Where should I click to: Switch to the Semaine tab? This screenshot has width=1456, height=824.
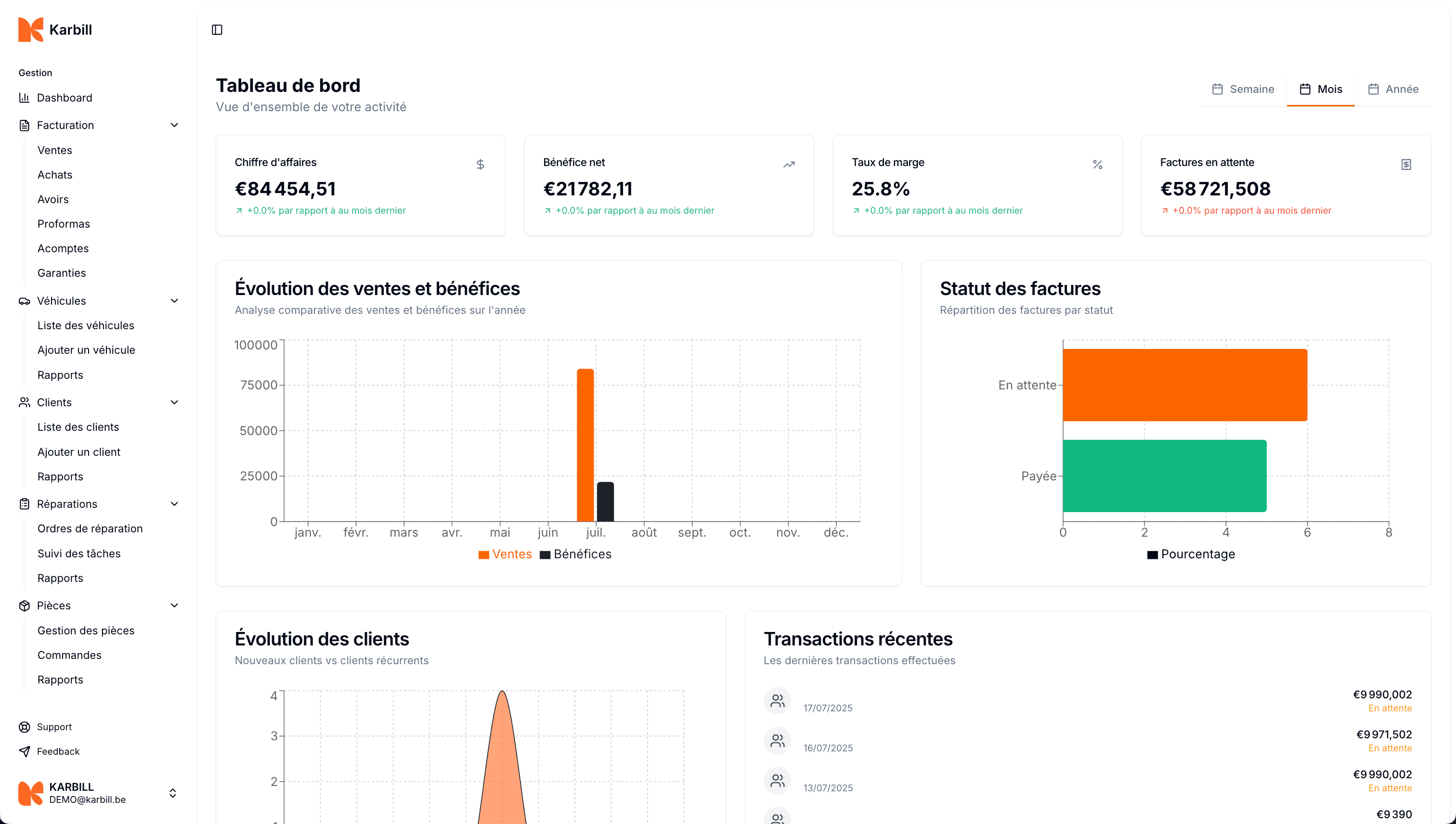(1243, 90)
